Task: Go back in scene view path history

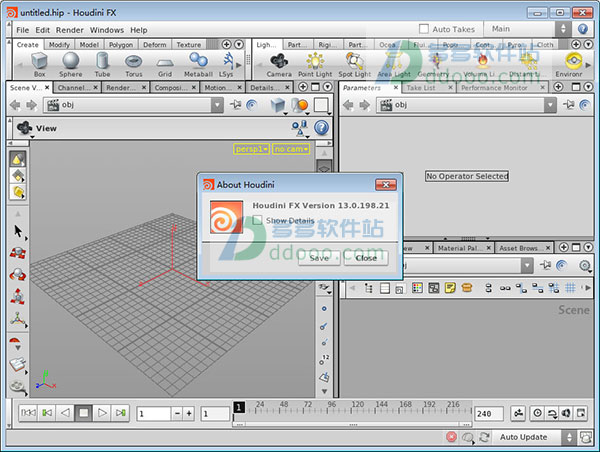Action: (15, 105)
